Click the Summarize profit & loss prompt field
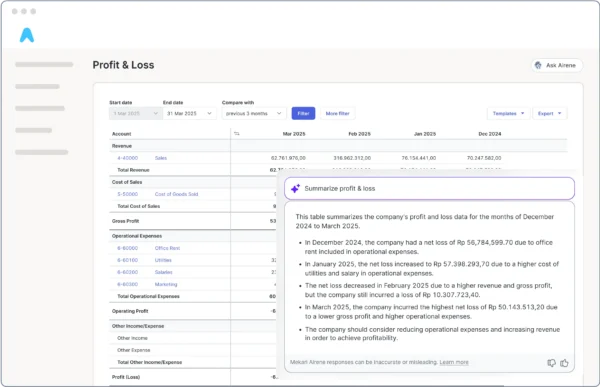Screen dimensions: 600x387 point(429,188)
